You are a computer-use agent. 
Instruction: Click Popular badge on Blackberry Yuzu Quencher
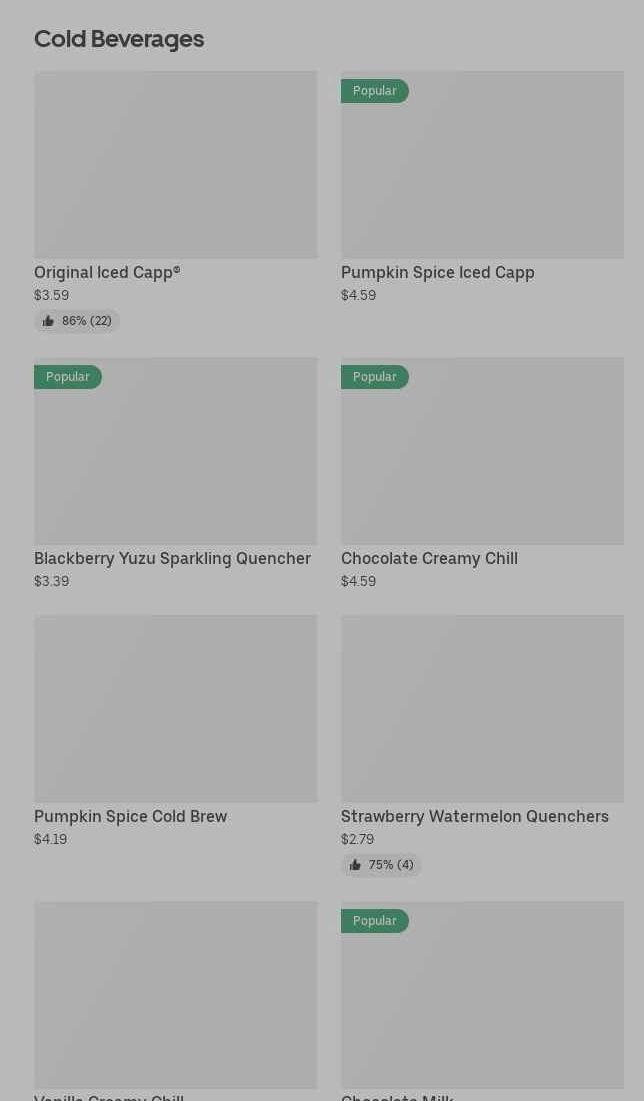point(68,377)
